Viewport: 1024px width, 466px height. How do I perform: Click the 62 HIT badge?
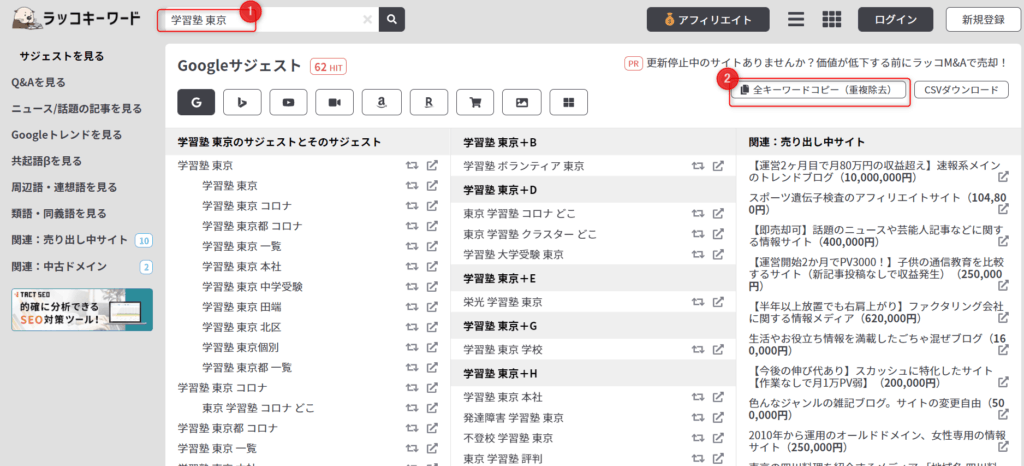328,67
